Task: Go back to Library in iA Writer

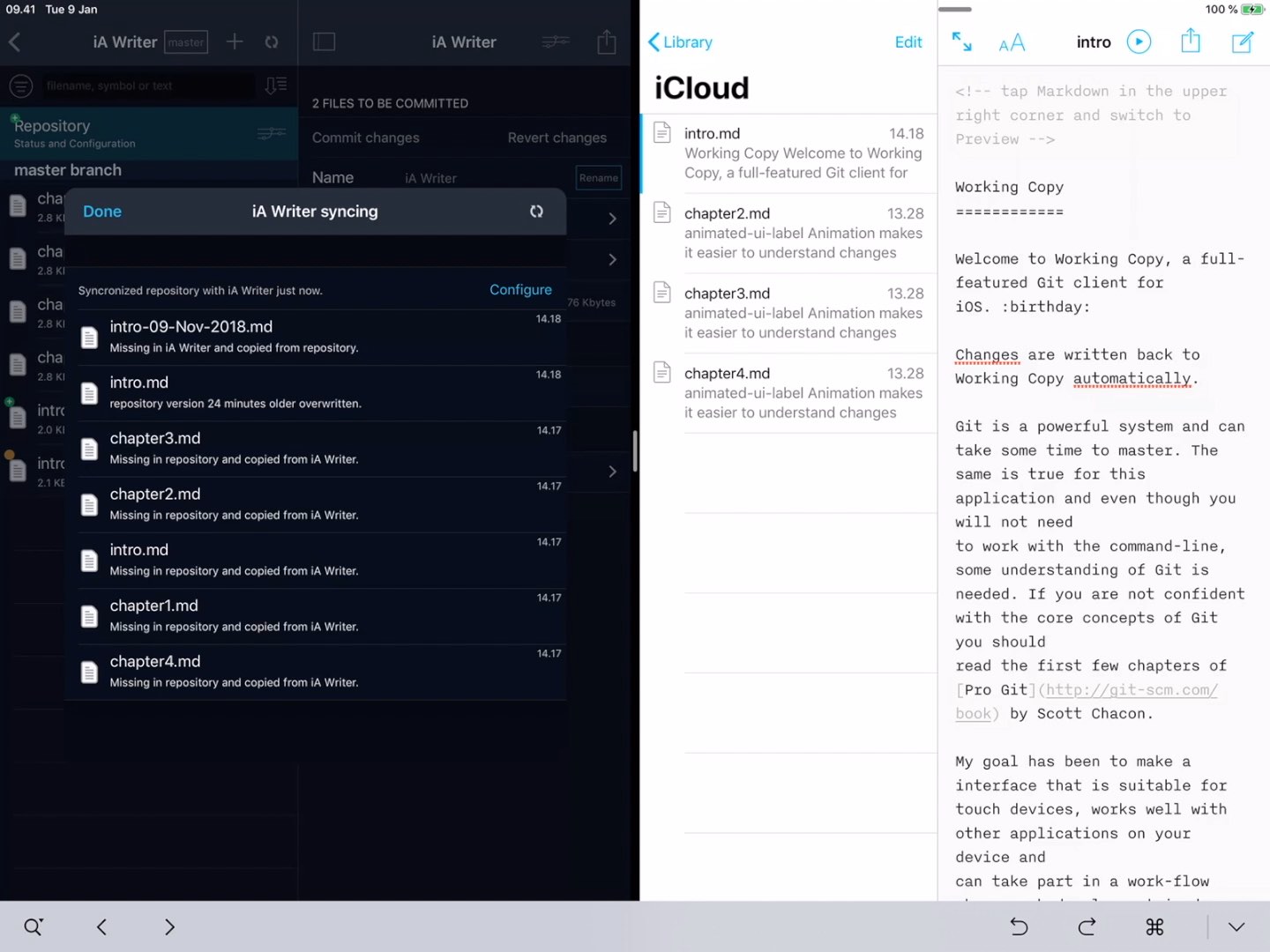Action: pyautogui.click(x=680, y=41)
